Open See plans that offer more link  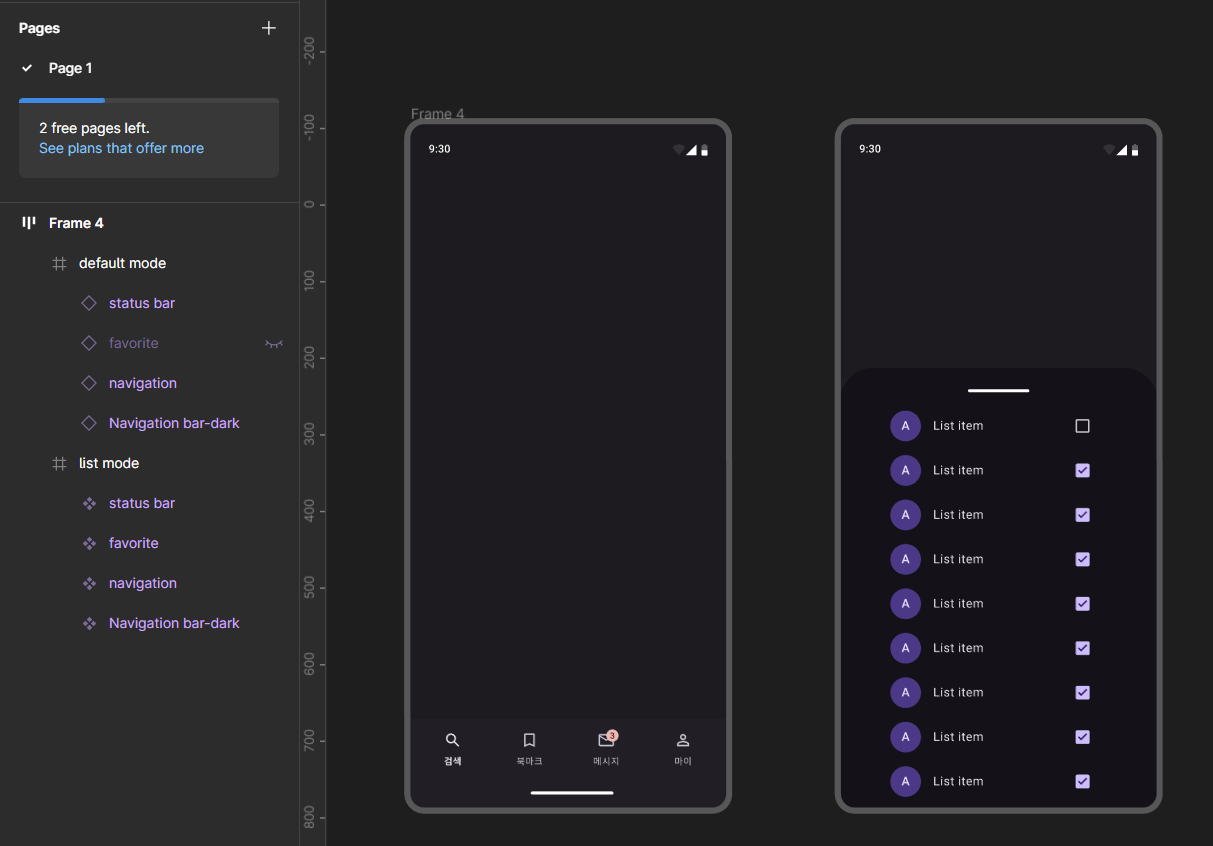tap(121, 148)
